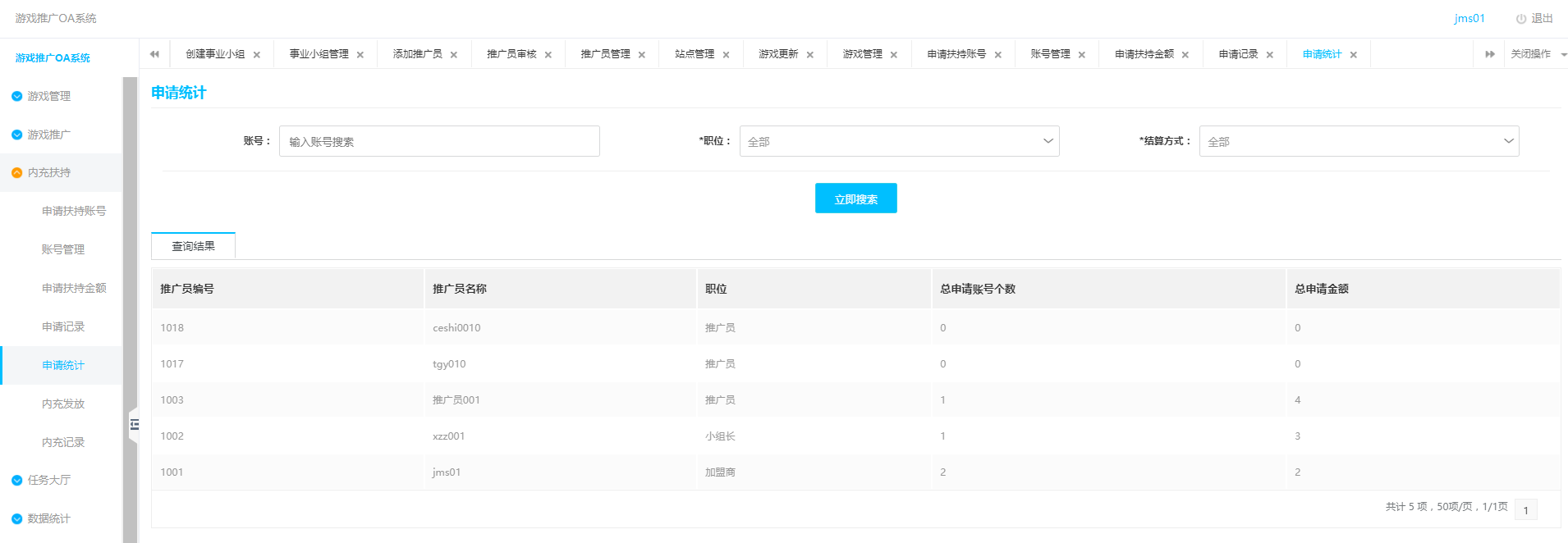Open the 职位 dropdown
1568x543 pixels.
click(x=899, y=141)
